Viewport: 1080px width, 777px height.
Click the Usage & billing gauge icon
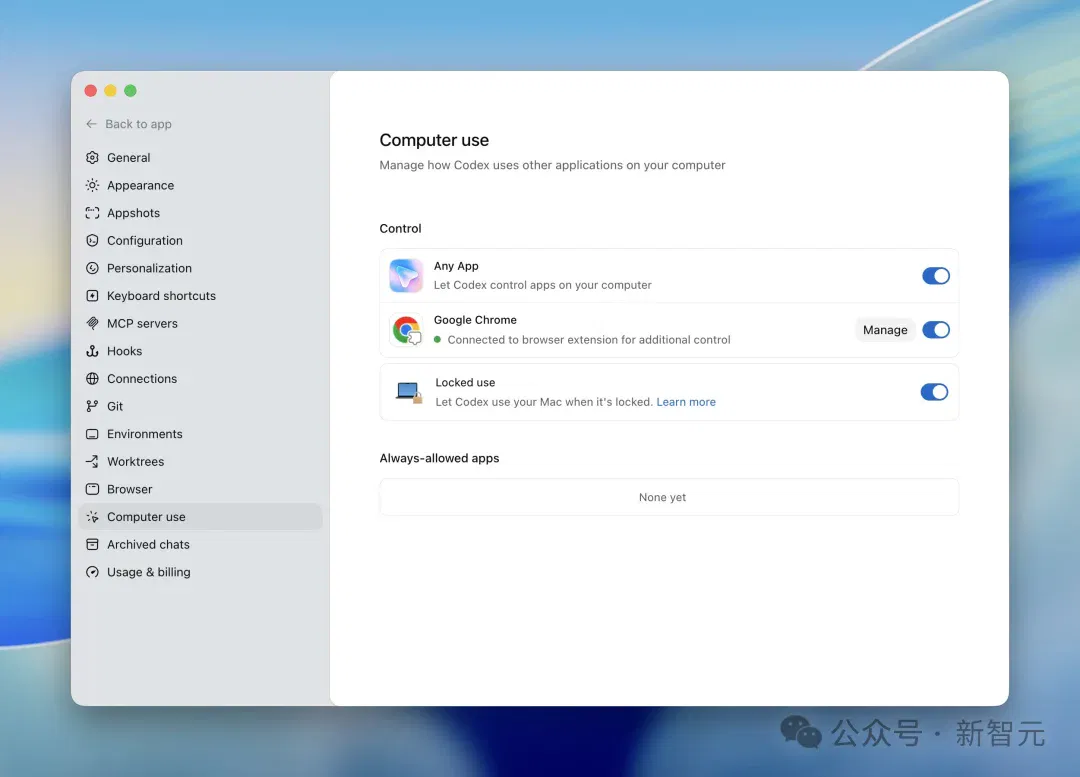pos(92,572)
